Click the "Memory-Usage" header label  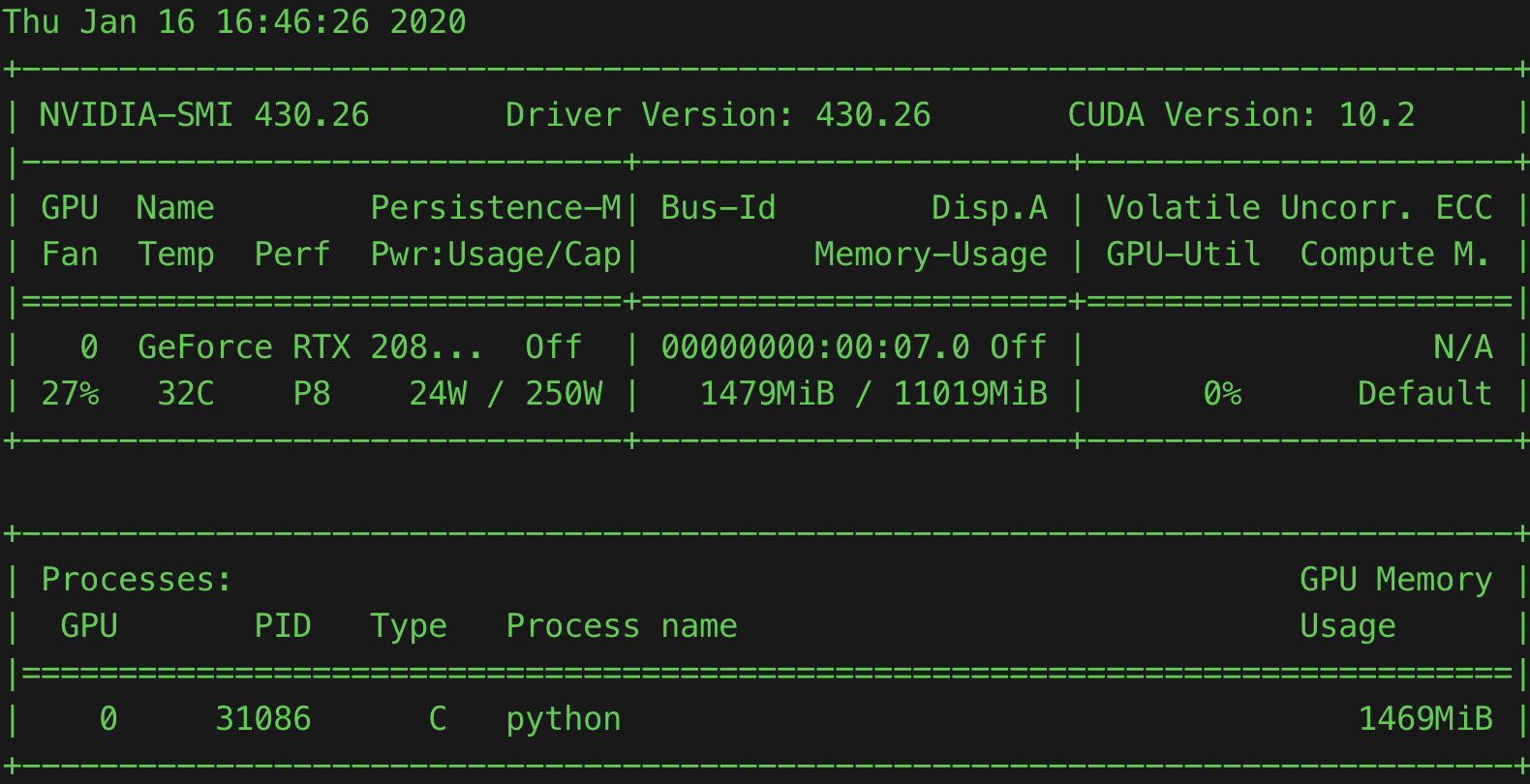coord(931,256)
